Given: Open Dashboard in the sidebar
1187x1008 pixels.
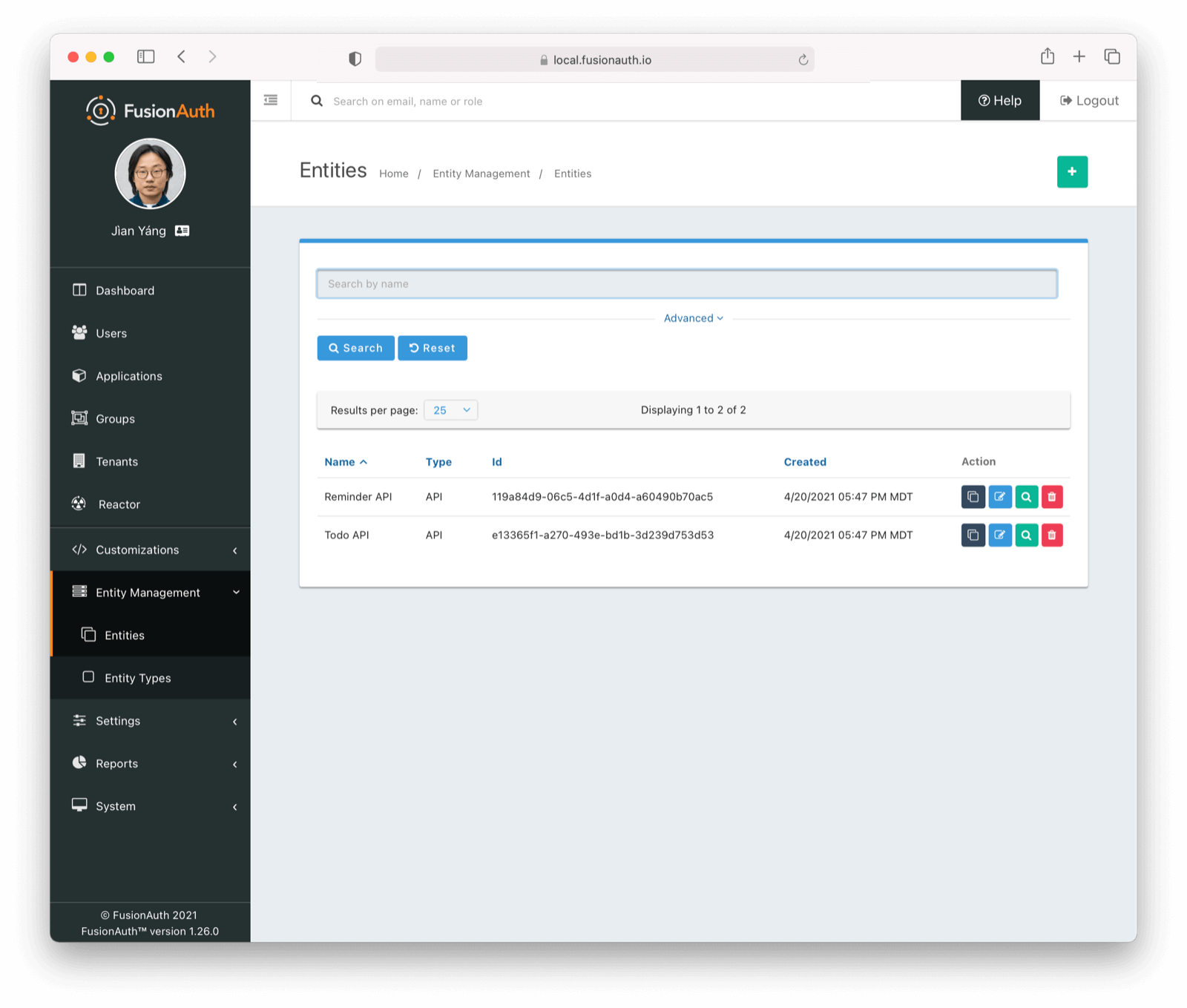Looking at the screenshot, I should pyautogui.click(x=151, y=290).
